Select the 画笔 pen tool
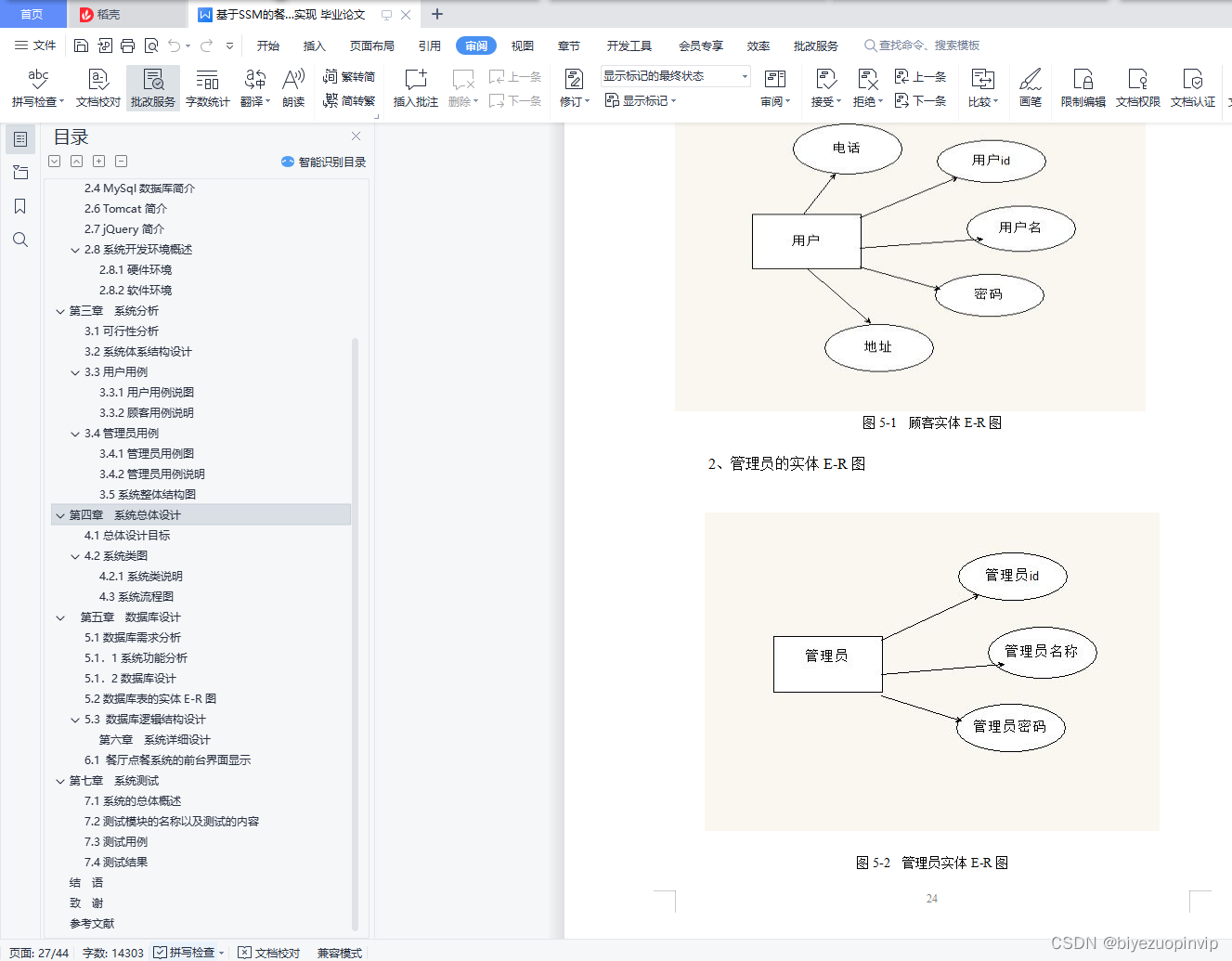The width and height of the screenshot is (1232, 961). [x=1030, y=88]
